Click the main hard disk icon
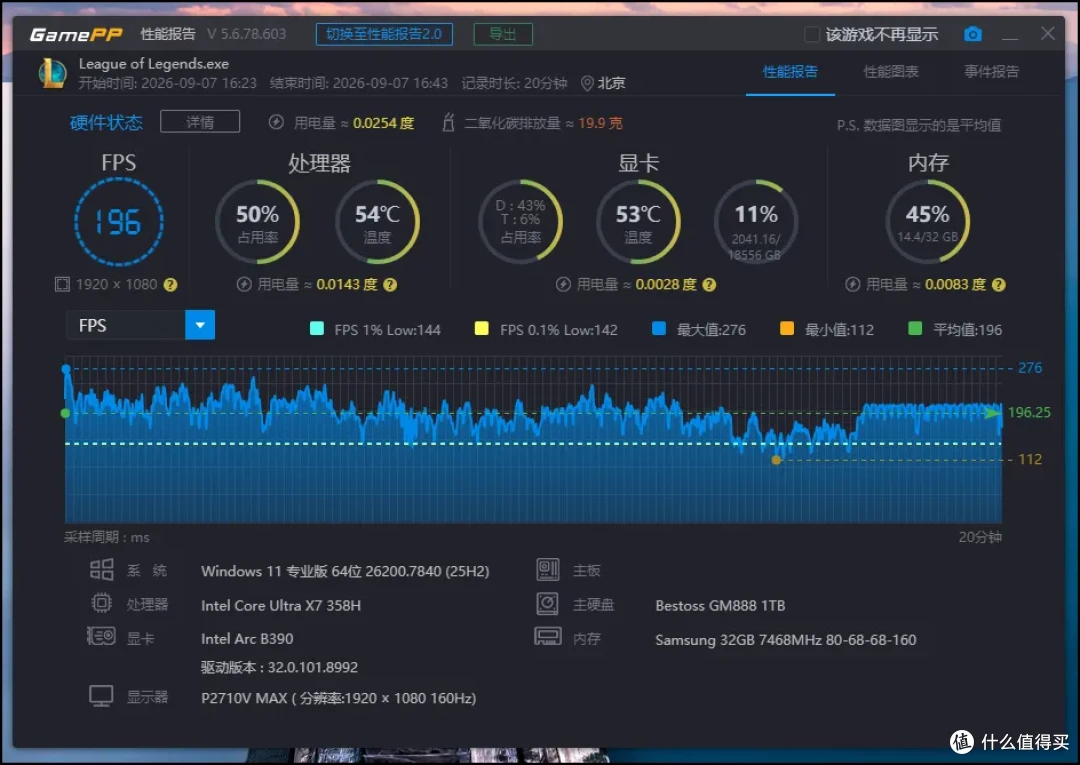1080x765 pixels. (x=548, y=603)
